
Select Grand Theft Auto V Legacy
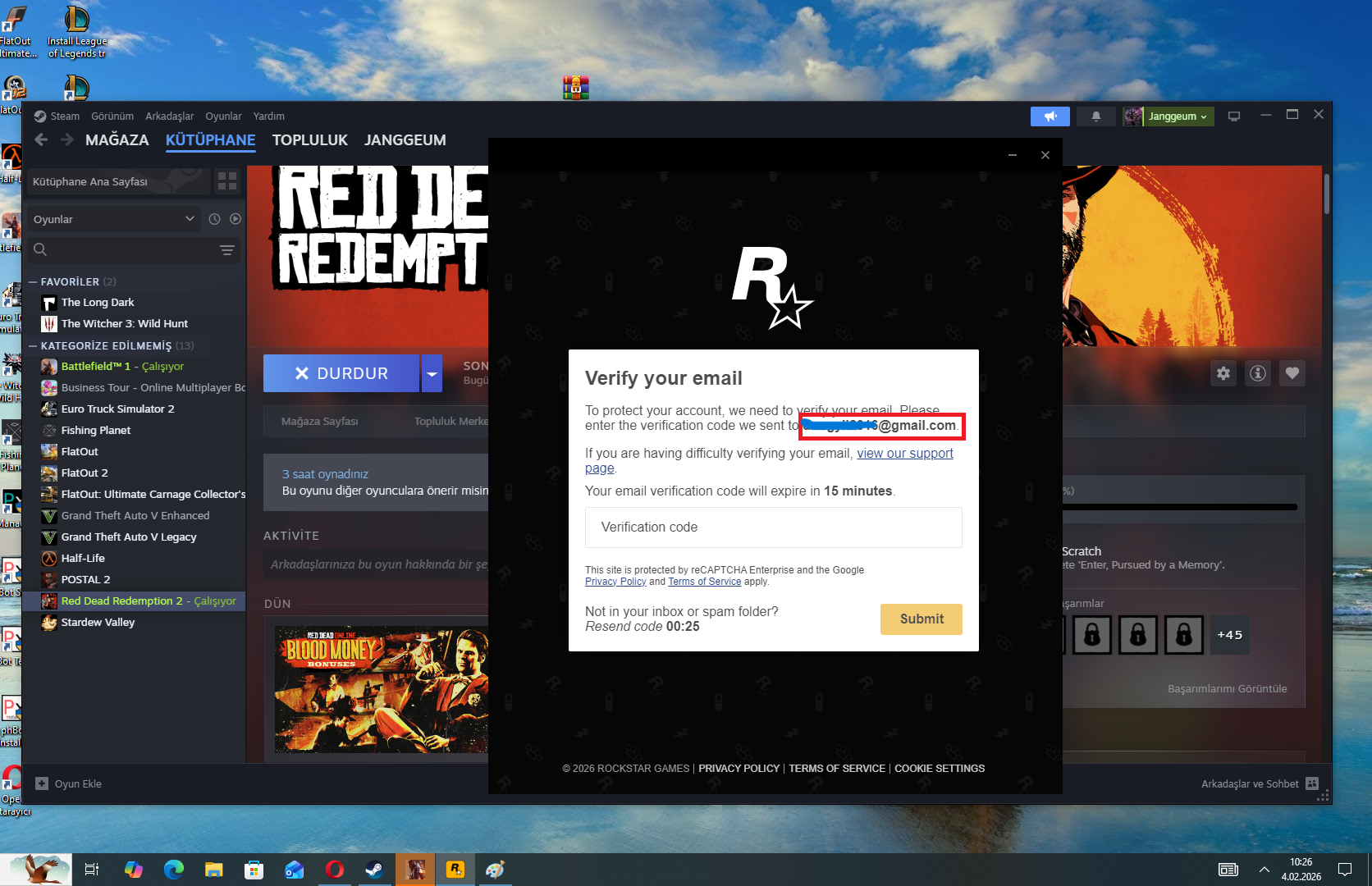point(129,537)
